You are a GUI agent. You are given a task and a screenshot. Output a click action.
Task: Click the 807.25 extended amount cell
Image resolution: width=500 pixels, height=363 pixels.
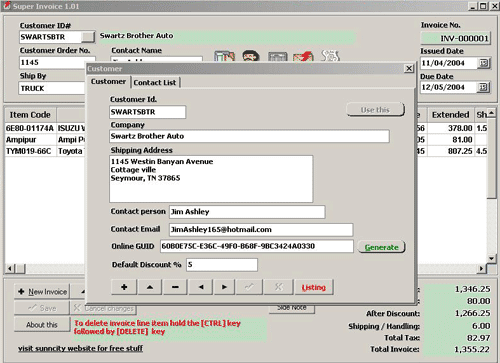(451, 151)
